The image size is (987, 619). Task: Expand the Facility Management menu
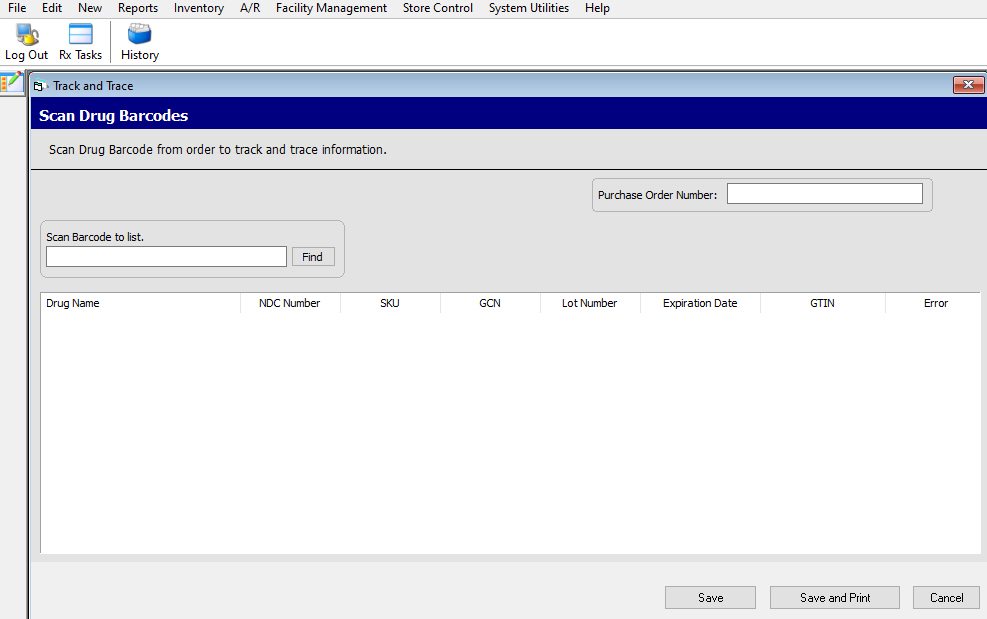point(331,8)
